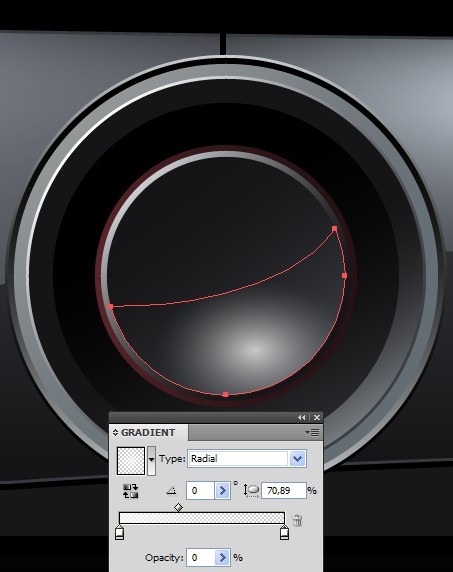Close the Gradient panel

[317, 417]
